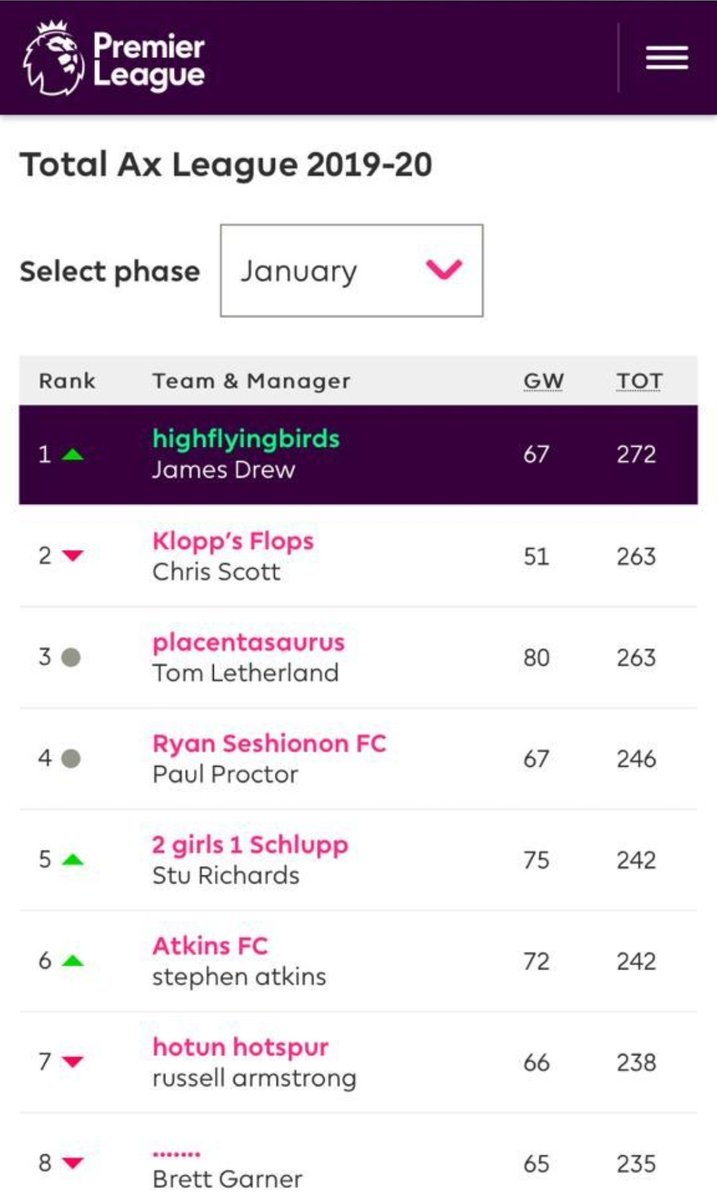Click red down arrow beside rank 2
Image resolution: width=717 pixels, height=1200 pixels.
[x=73, y=556]
